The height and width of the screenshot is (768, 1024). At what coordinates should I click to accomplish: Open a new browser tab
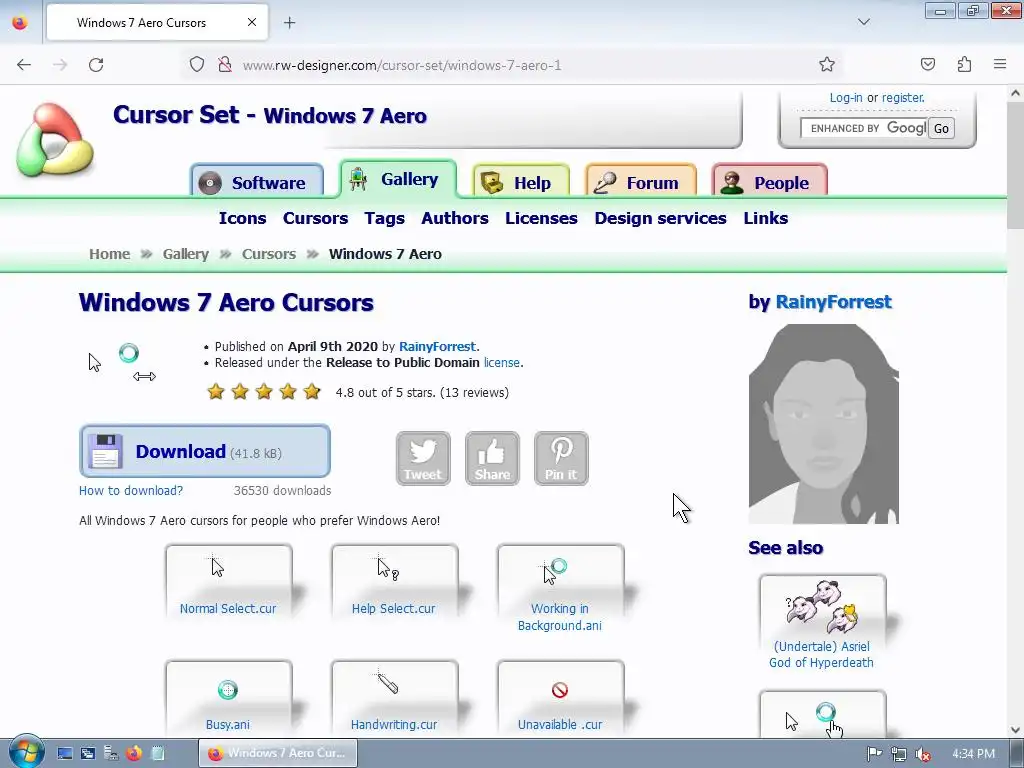coord(289,23)
